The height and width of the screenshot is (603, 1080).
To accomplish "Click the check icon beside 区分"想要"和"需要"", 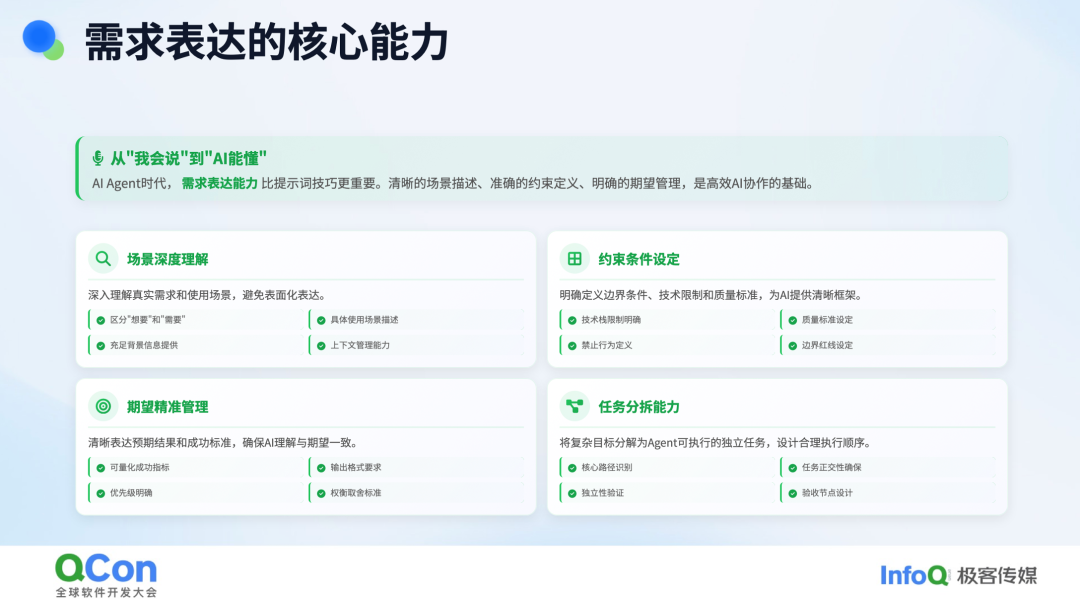I will [101, 320].
